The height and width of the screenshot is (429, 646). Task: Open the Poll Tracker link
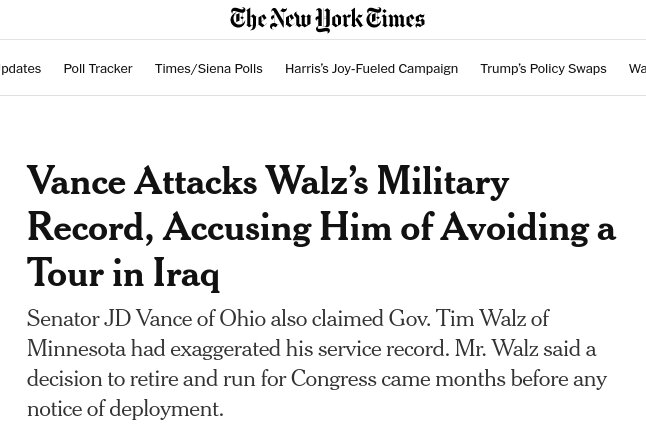(98, 69)
